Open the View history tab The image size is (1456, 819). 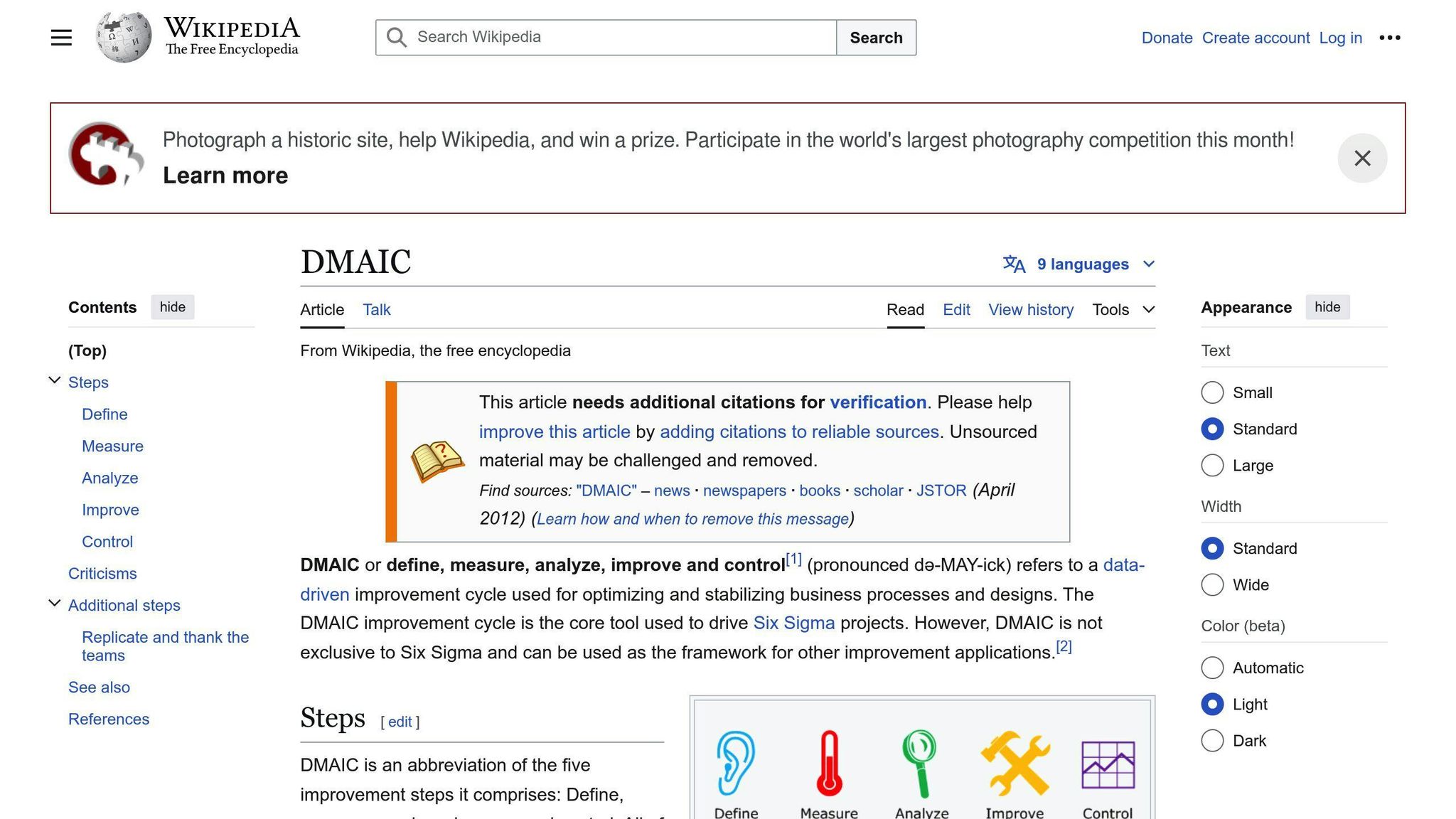click(1031, 310)
